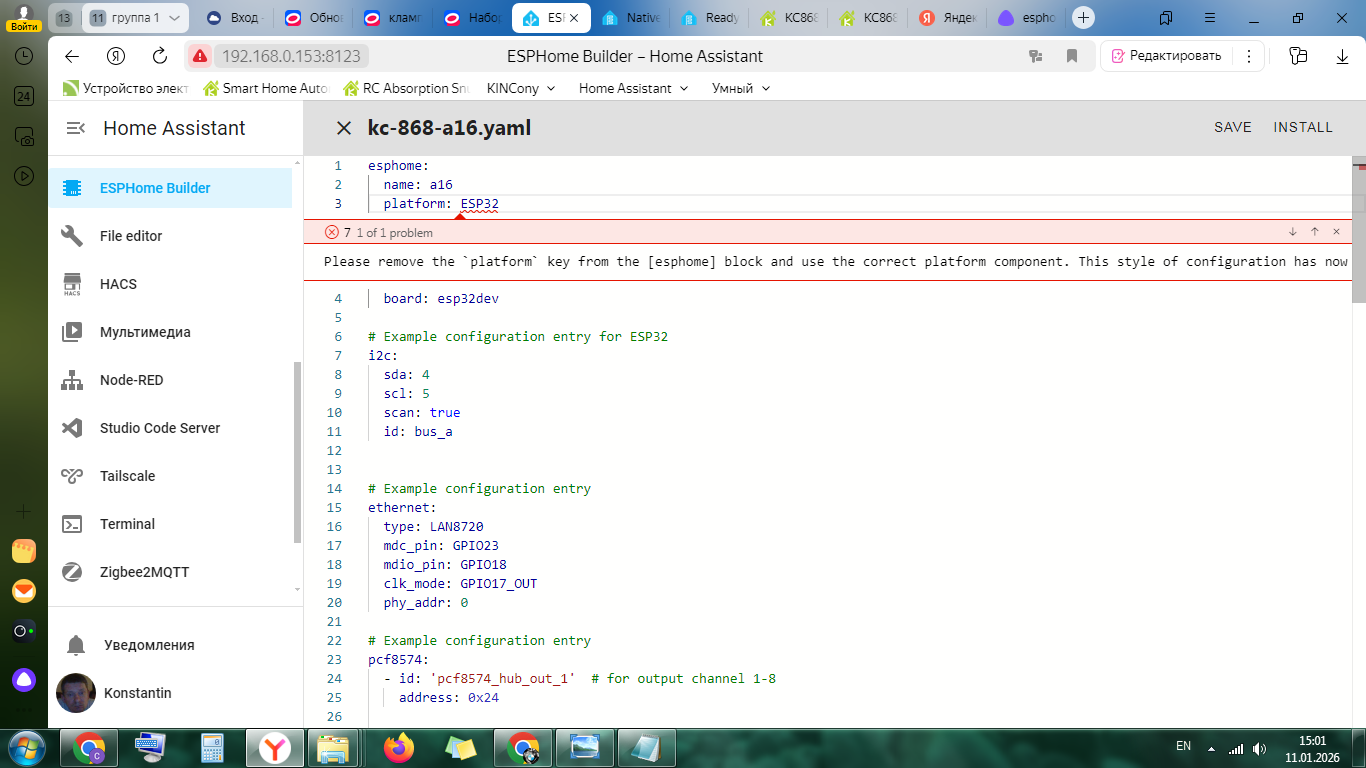Open Уведомления notifications panel
Screen dimensions: 1366x768
(x=146, y=645)
